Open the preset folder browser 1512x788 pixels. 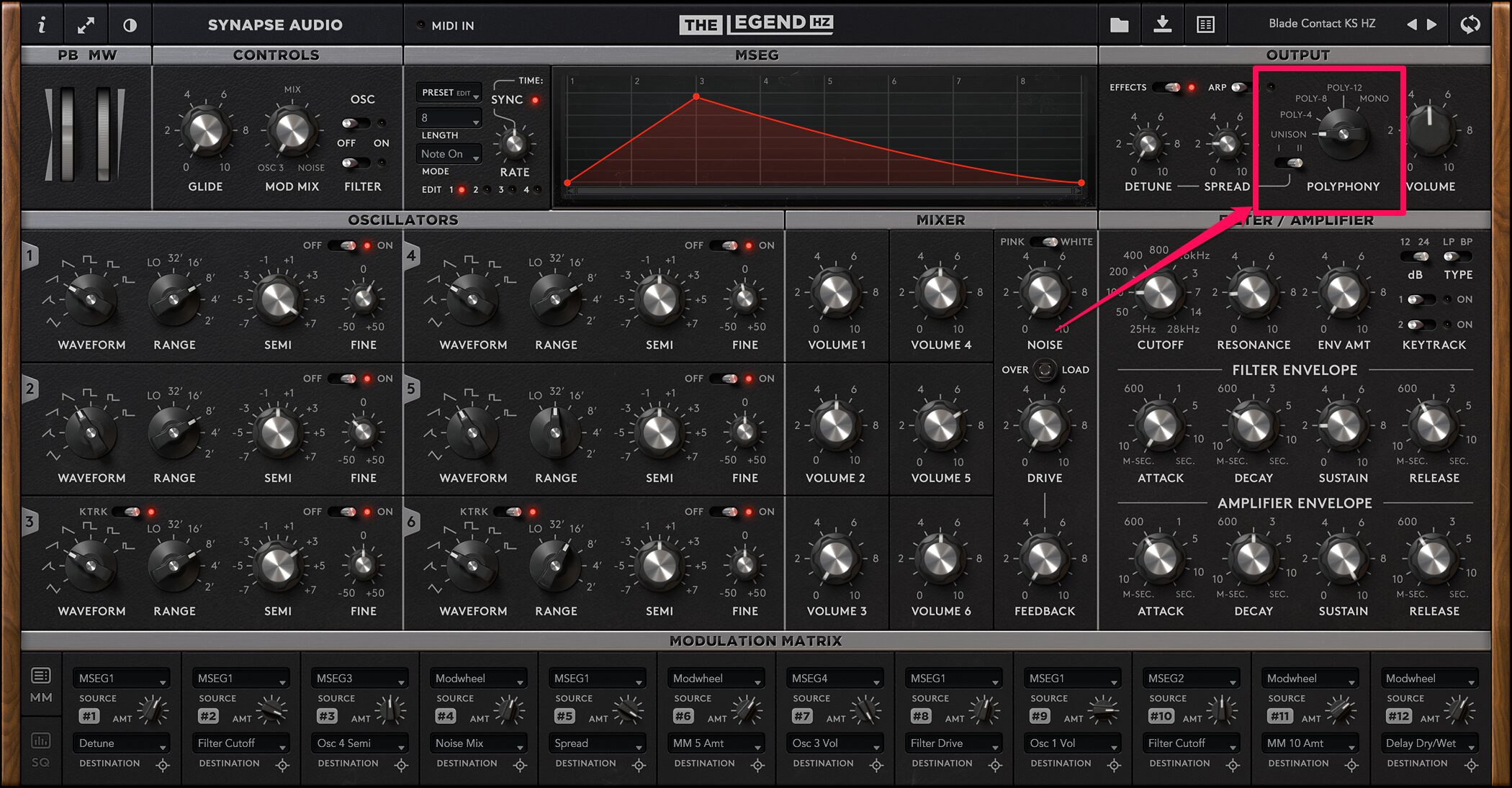pos(1120,25)
